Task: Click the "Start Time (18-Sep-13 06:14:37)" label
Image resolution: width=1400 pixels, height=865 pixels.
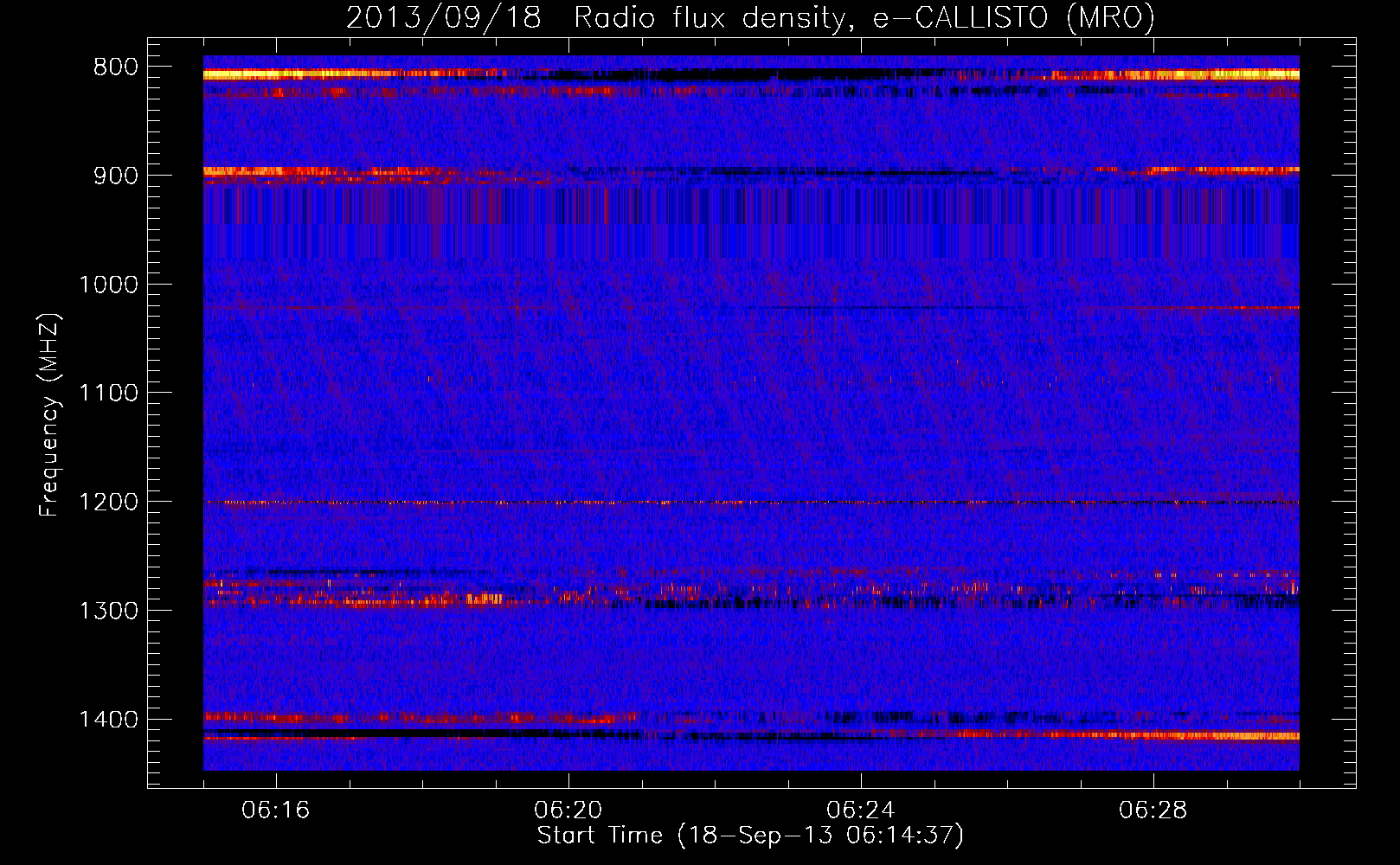Action: (x=750, y=836)
